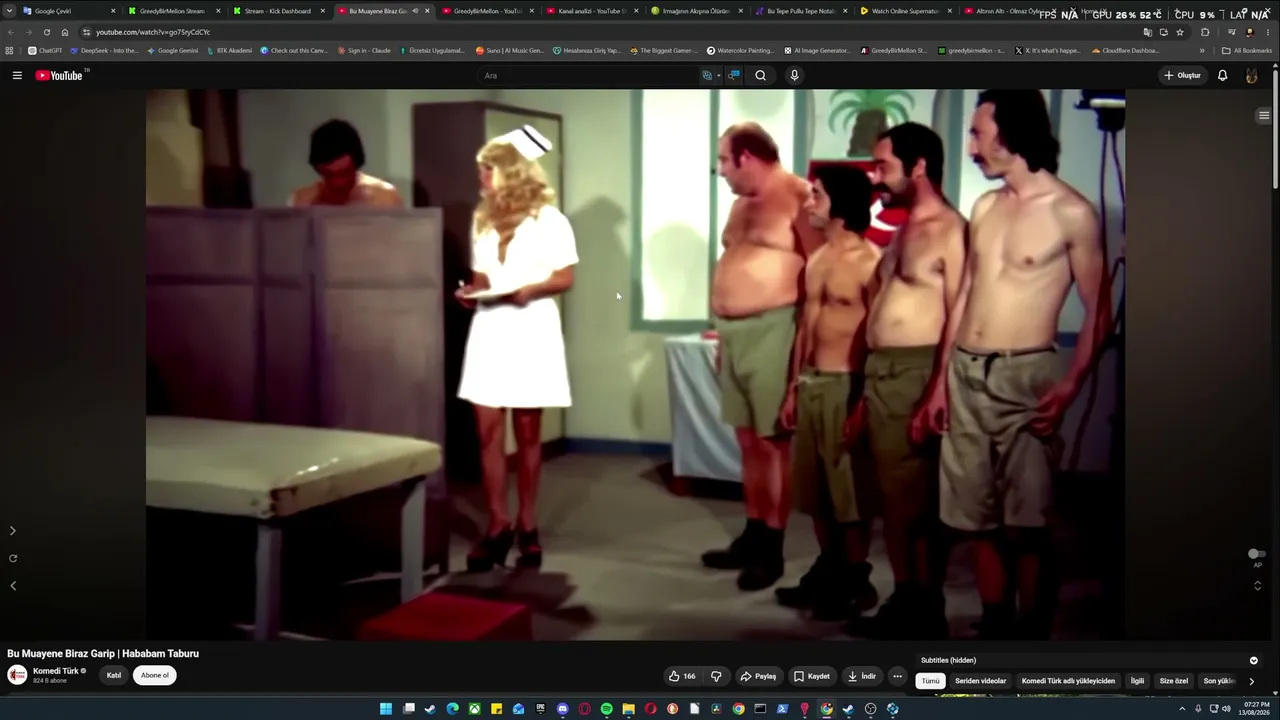This screenshot has height=720, width=1280.
Task: Click the Paylaş share button
Action: (x=758, y=676)
